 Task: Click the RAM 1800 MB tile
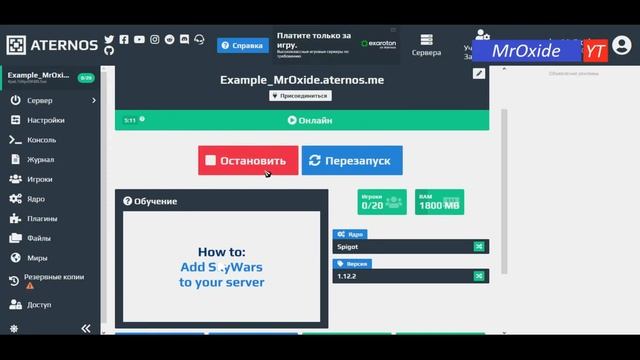click(439, 202)
